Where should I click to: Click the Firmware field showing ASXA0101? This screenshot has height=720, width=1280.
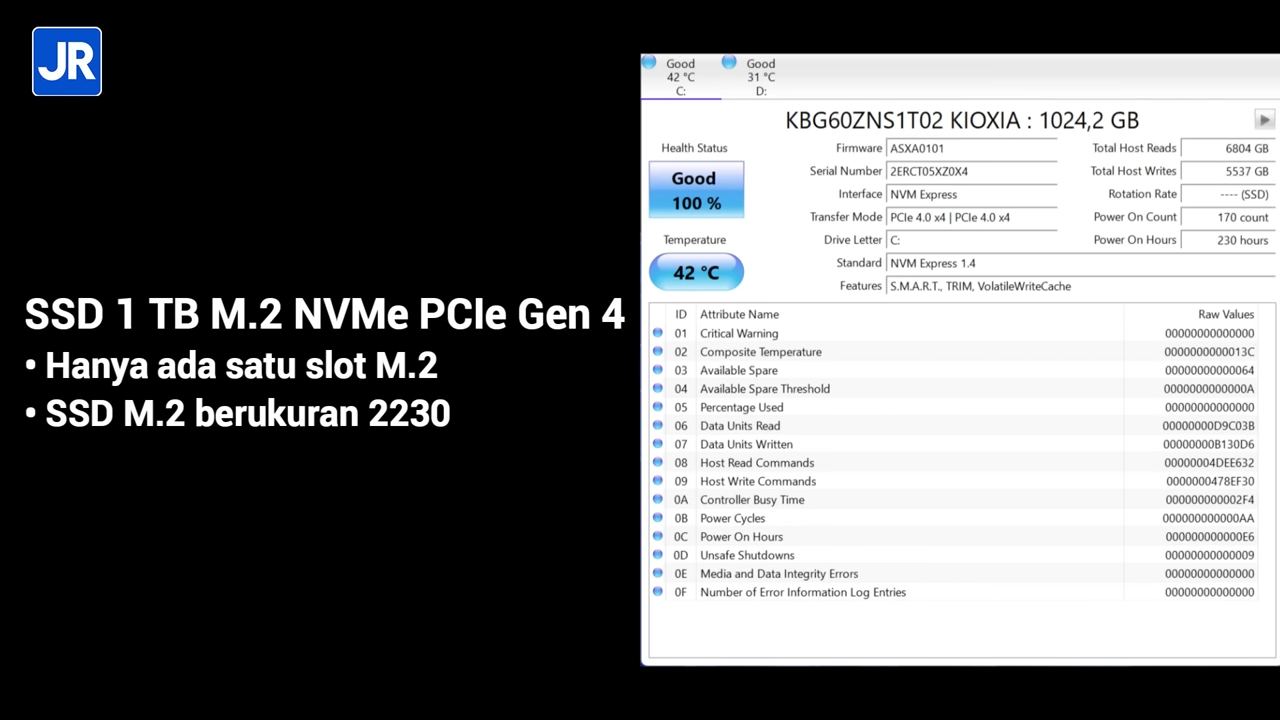click(x=970, y=148)
